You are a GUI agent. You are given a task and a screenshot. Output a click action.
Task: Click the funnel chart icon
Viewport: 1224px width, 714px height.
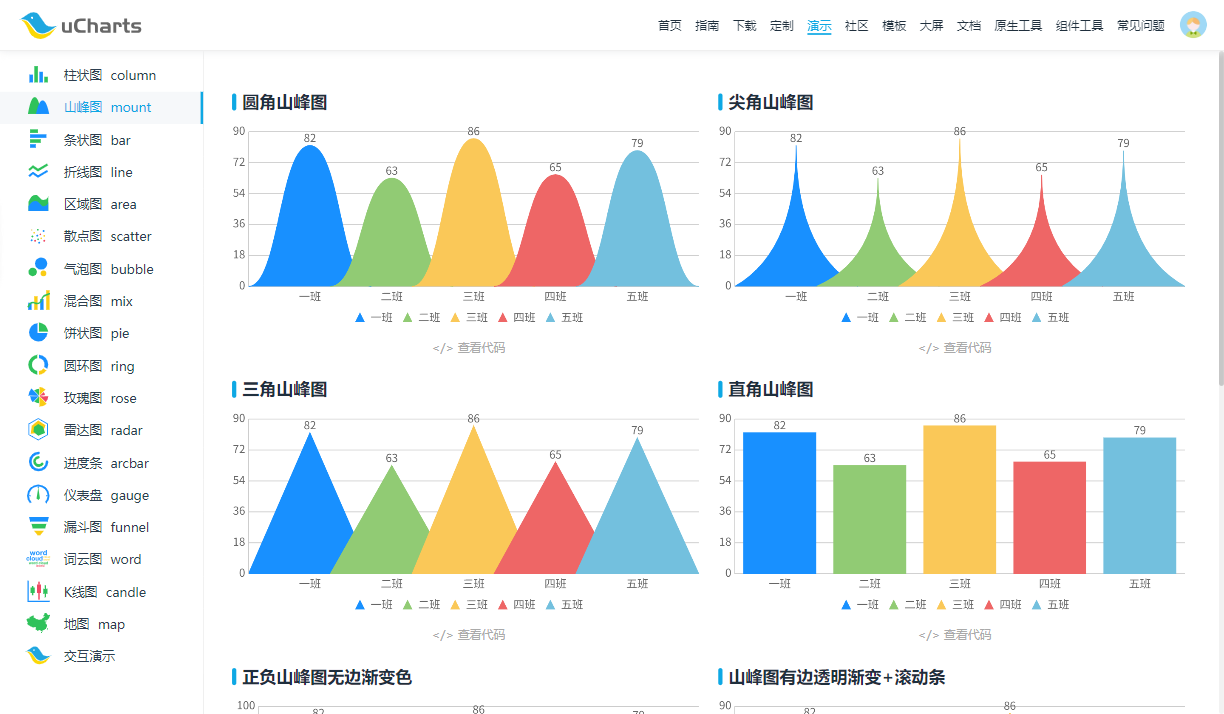(38, 527)
